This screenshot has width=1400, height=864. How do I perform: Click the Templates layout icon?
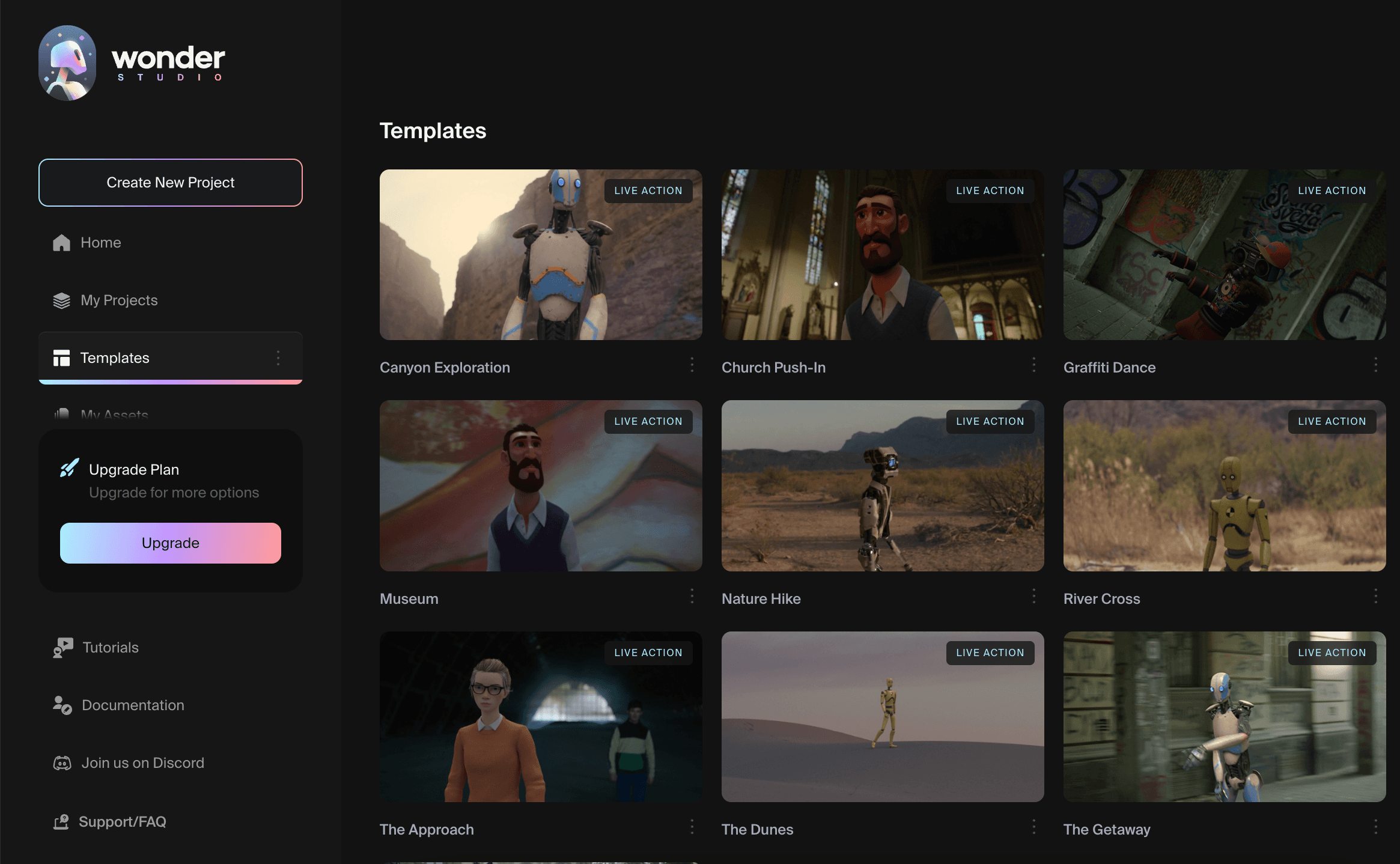coord(61,358)
